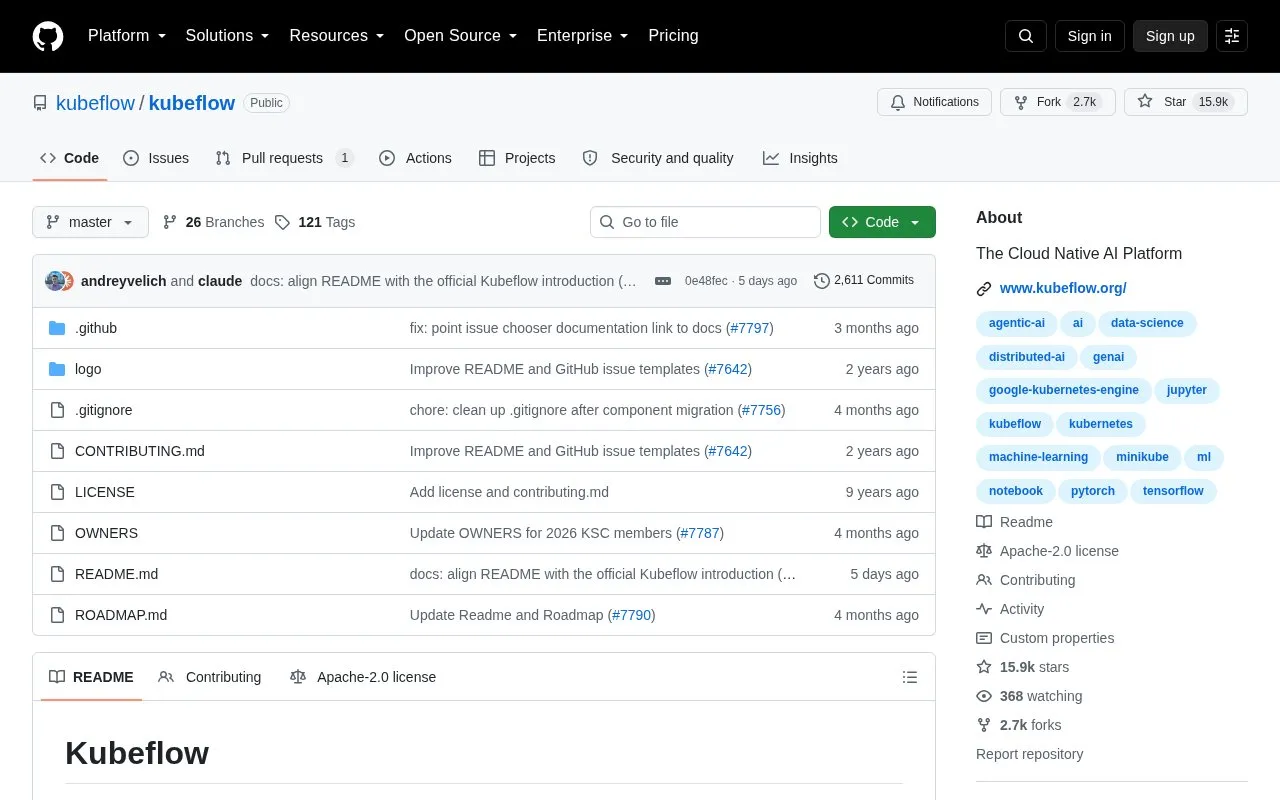Viewport: 1280px width, 800px height.
Task: Switch to the Insights tab
Action: pos(800,158)
